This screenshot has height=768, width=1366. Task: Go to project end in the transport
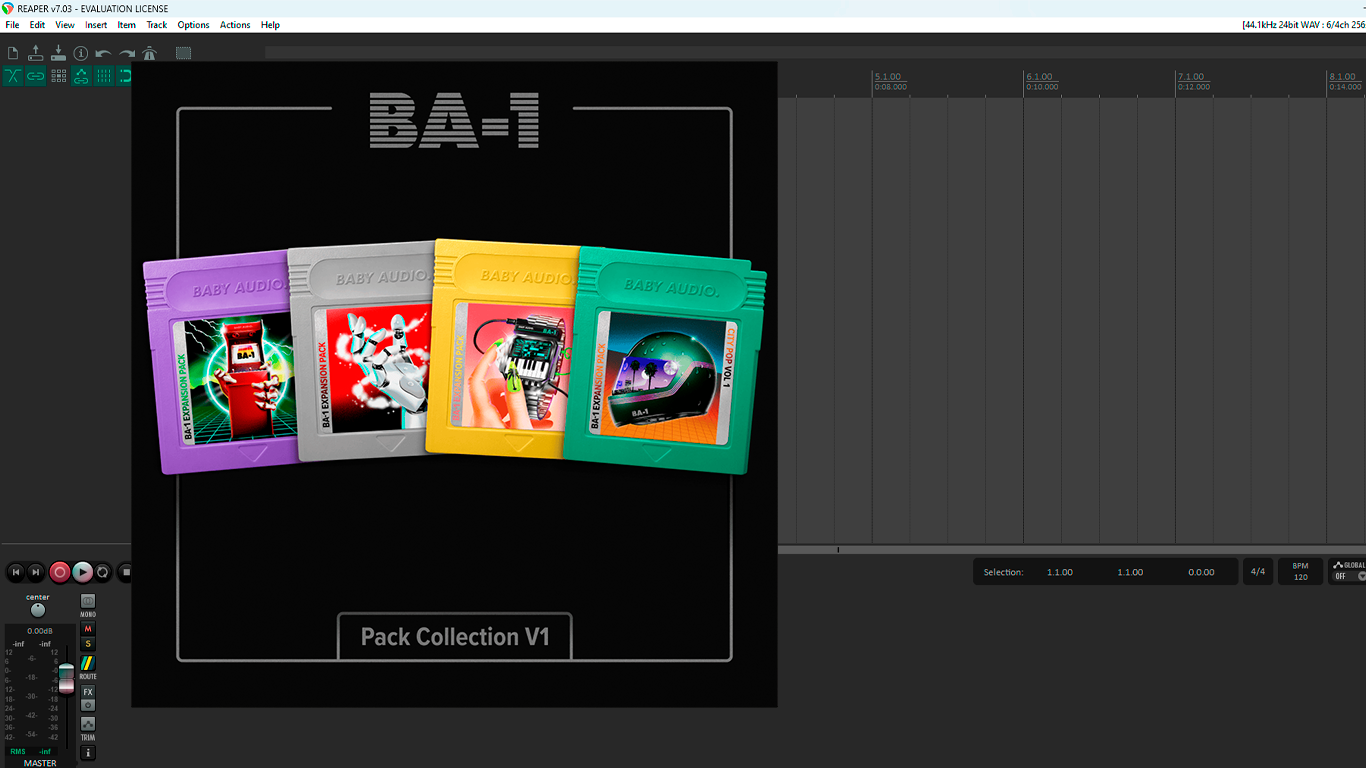pyautogui.click(x=36, y=572)
